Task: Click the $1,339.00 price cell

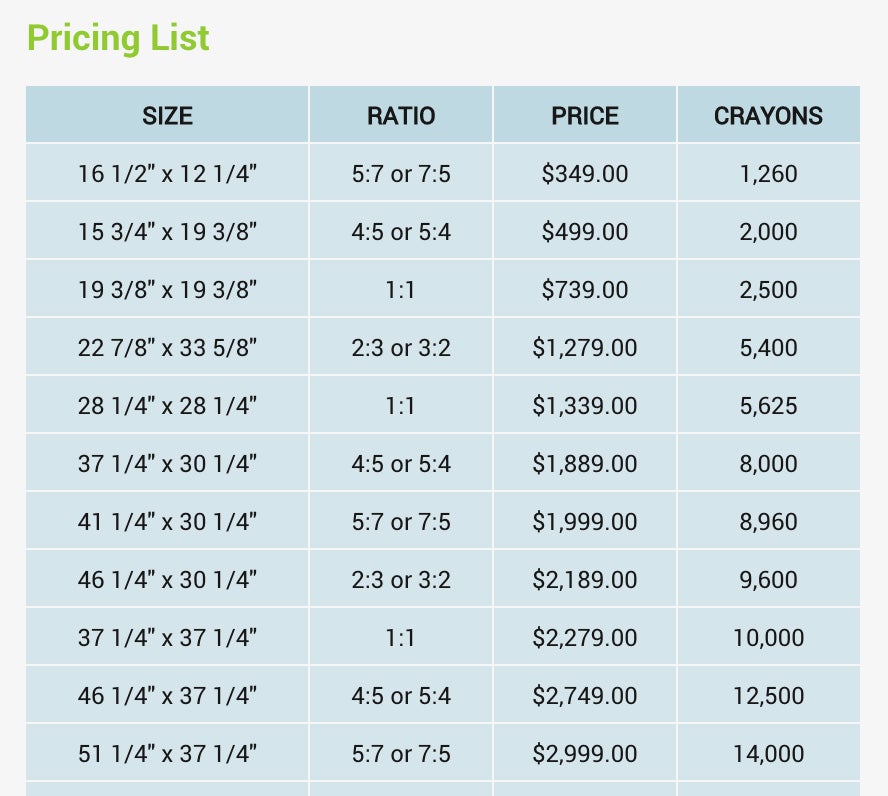Action: (x=585, y=406)
